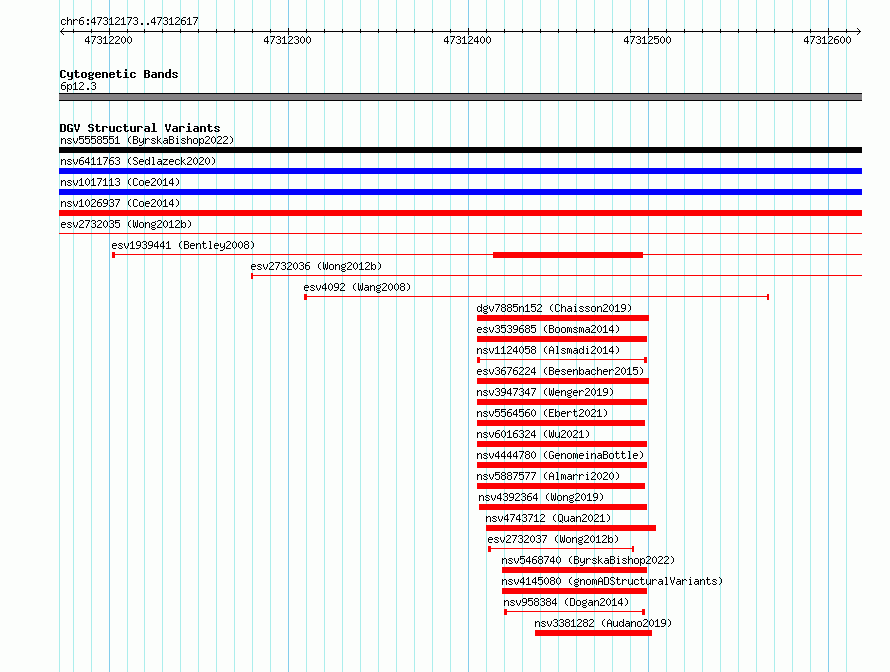Open the nsv6411763 (Sedlazeck2020) label

[138, 161]
